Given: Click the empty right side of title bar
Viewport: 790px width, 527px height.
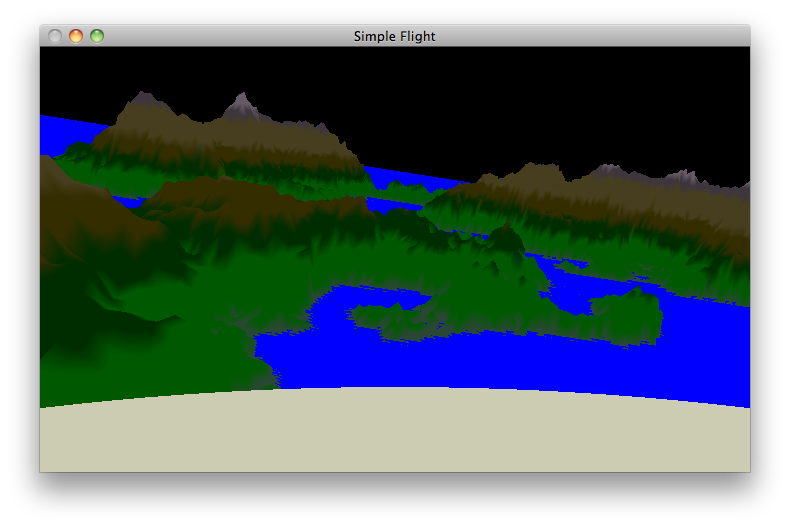Looking at the screenshot, I should [x=620, y=36].
